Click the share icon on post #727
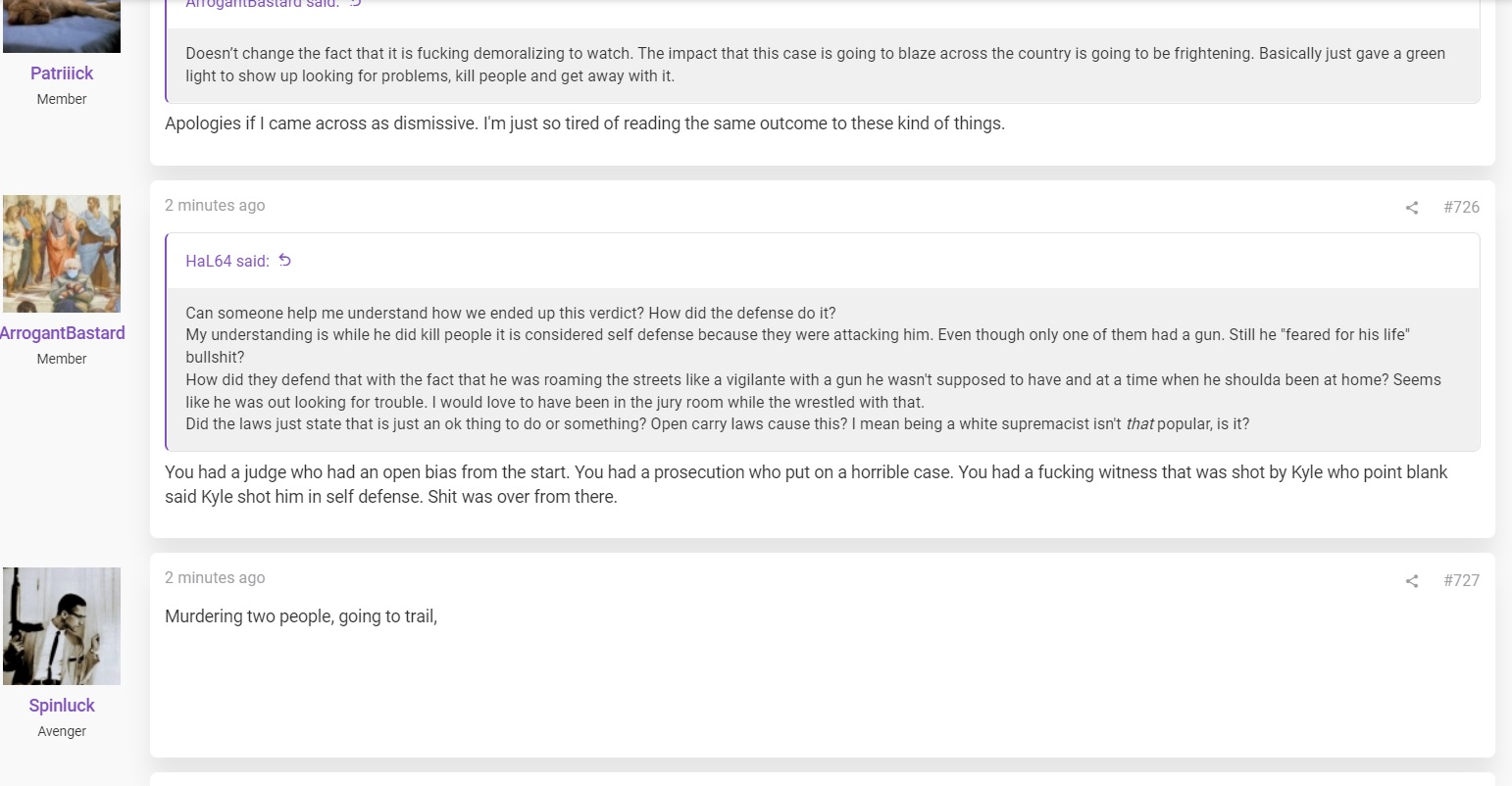 (1412, 581)
